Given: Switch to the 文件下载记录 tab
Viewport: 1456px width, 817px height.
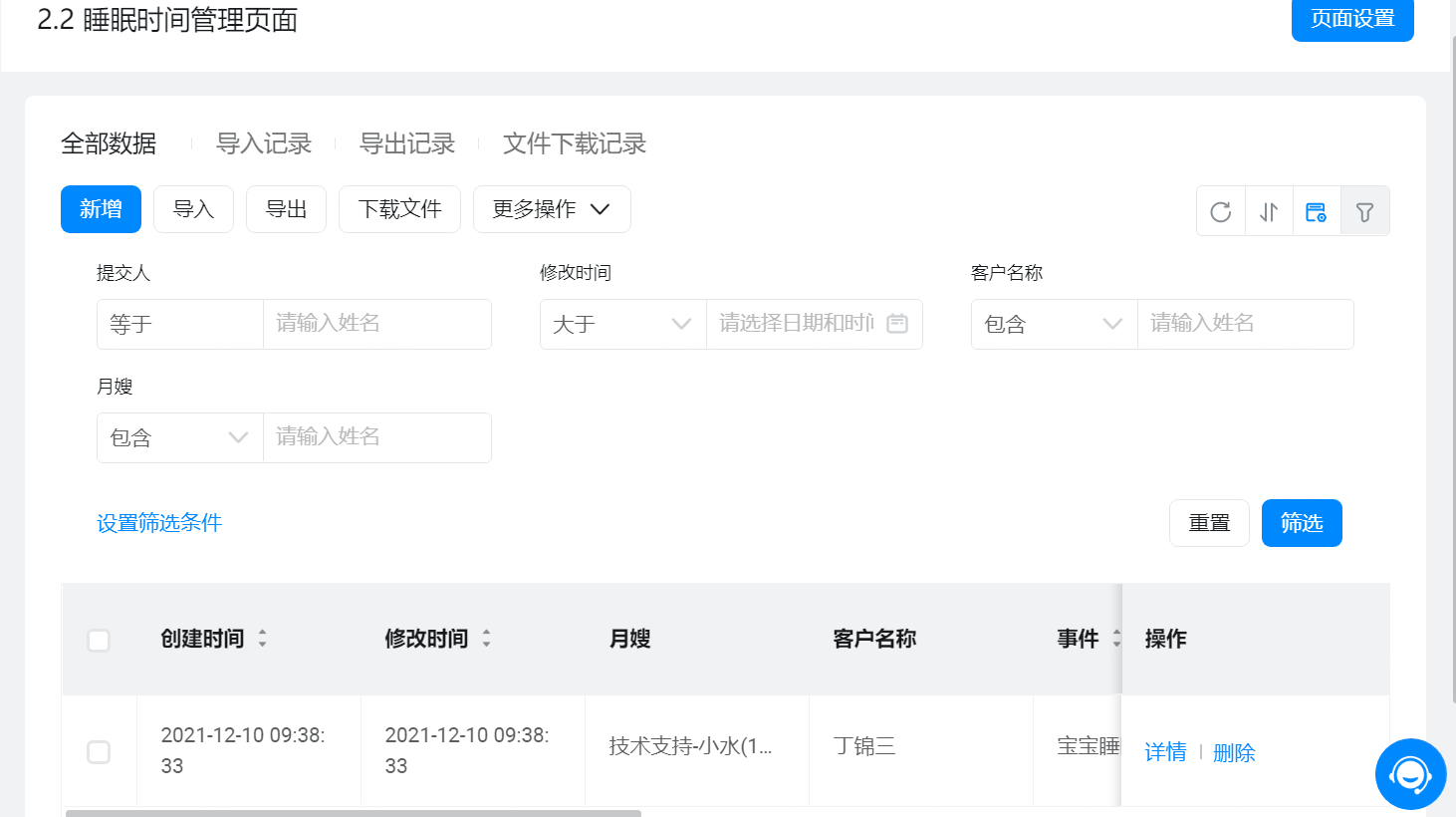Looking at the screenshot, I should 575,143.
